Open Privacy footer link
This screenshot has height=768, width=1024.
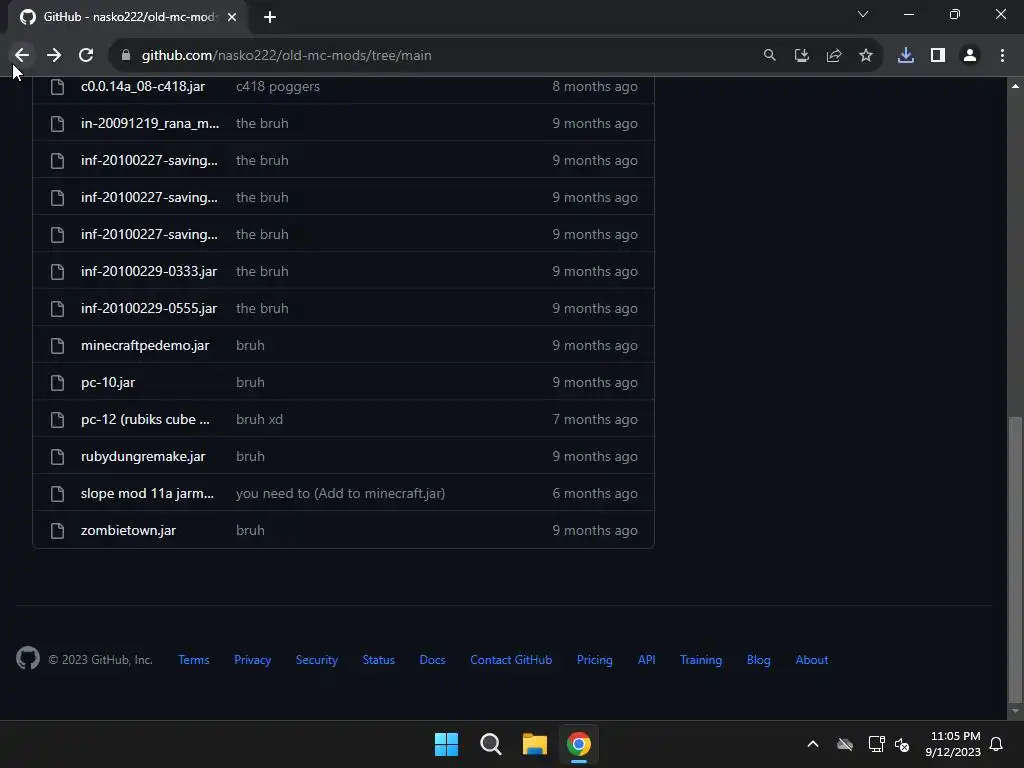[x=253, y=660]
